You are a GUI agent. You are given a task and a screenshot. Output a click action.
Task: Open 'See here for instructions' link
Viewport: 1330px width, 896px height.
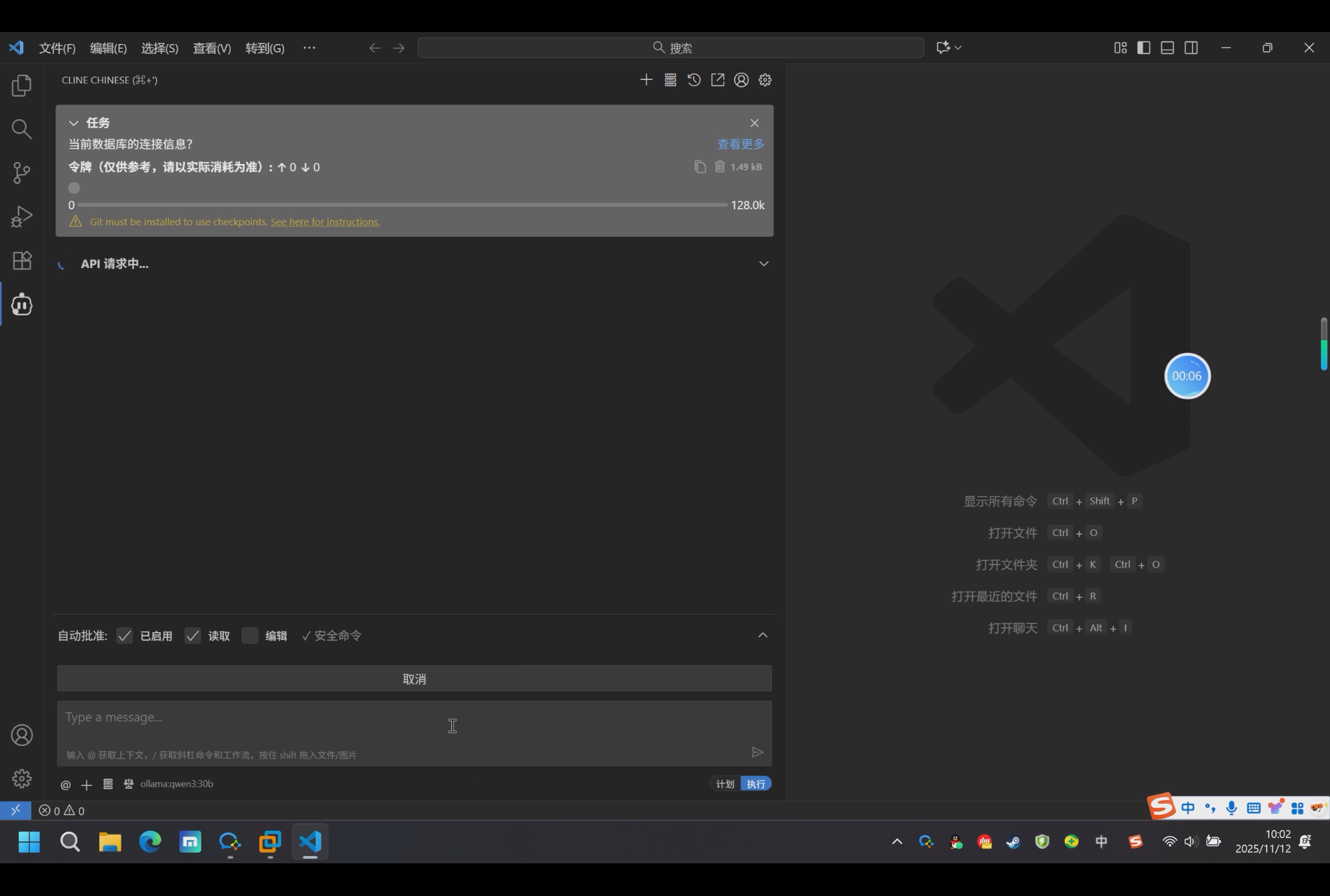[325, 222]
